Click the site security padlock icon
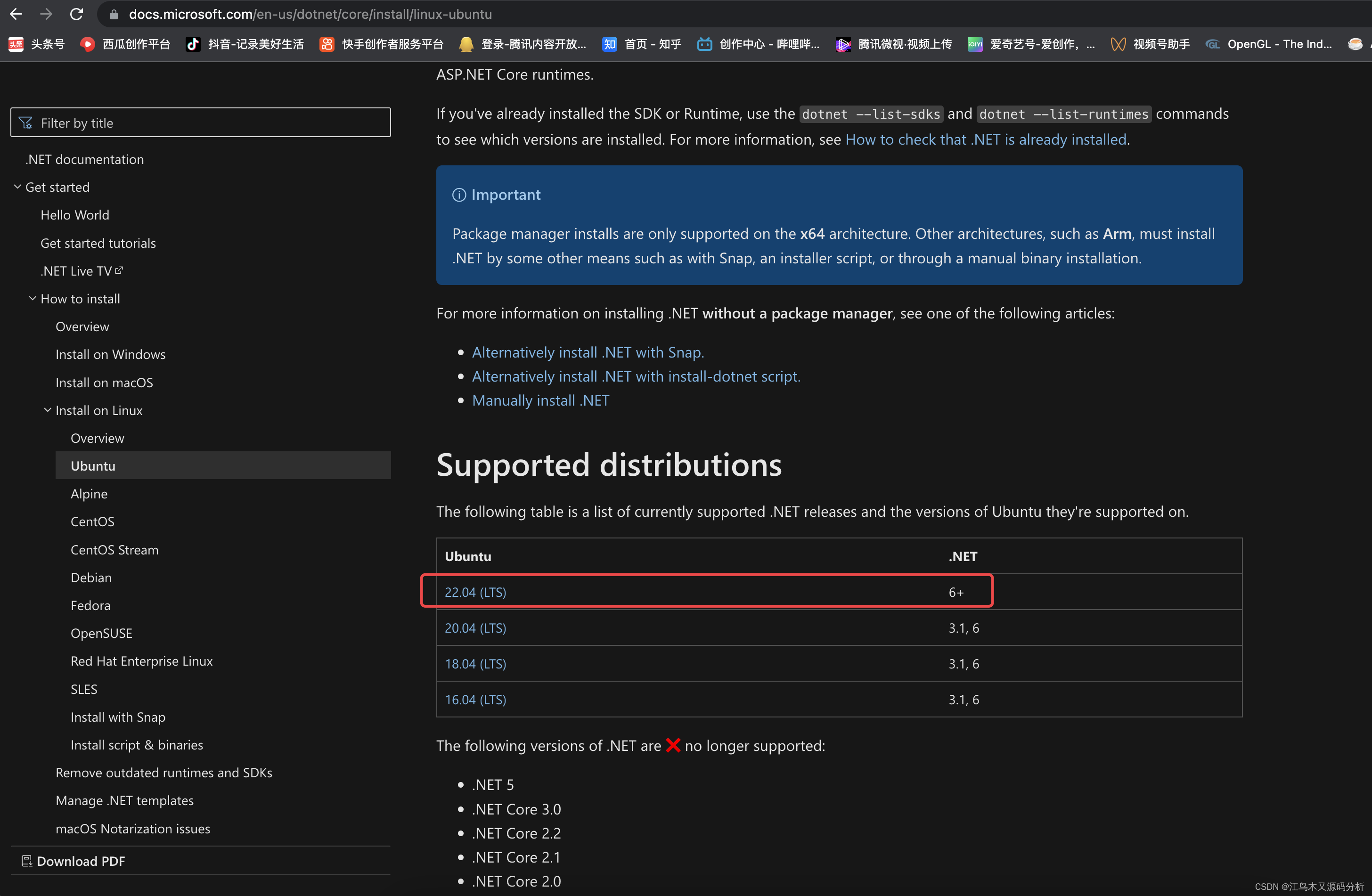 point(113,15)
